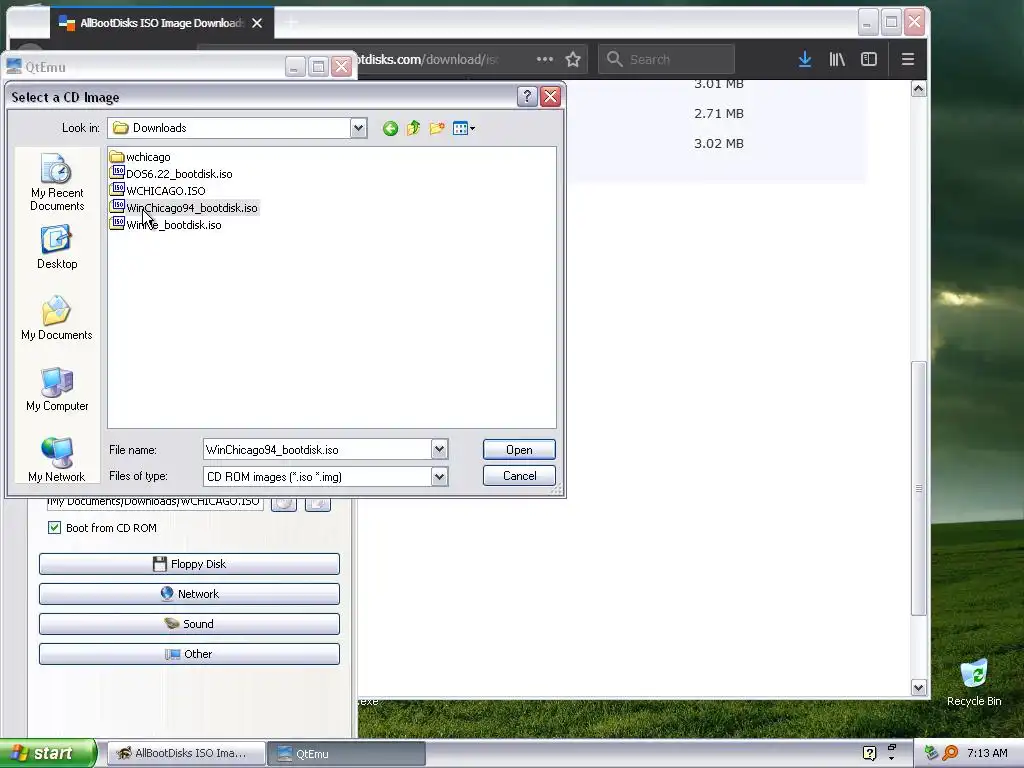Open Sound section in QtEmu

click(x=189, y=624)
